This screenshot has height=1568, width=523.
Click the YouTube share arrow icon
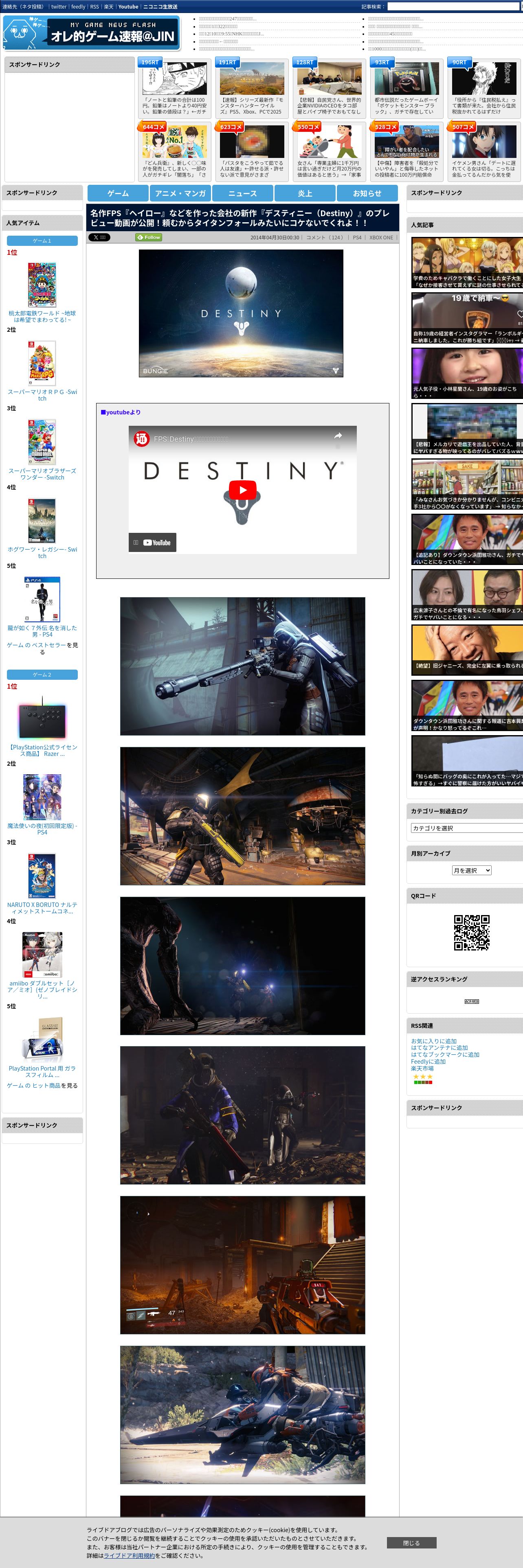coord(338,436)
